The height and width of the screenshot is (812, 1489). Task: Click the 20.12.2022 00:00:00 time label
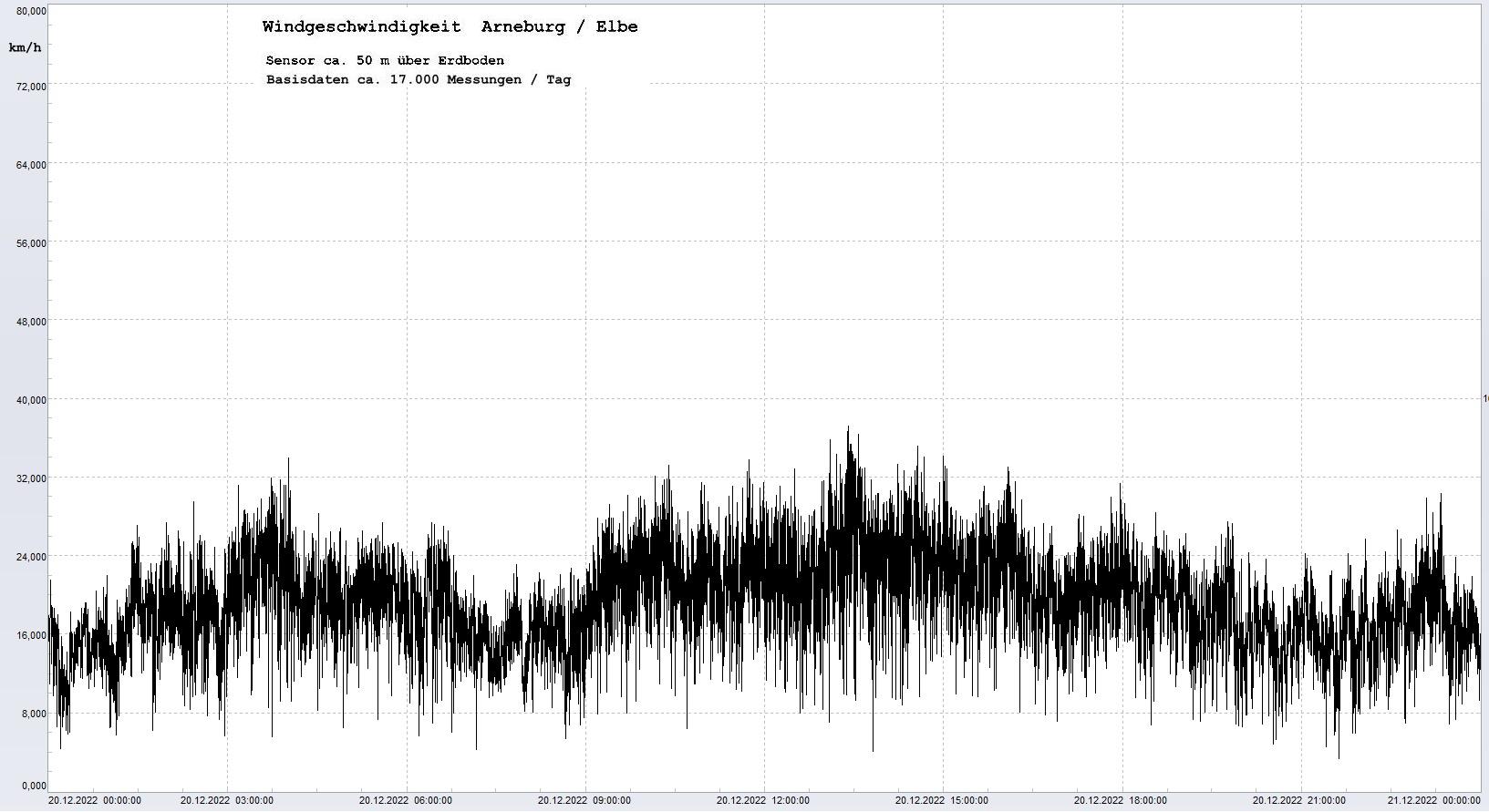95,801
